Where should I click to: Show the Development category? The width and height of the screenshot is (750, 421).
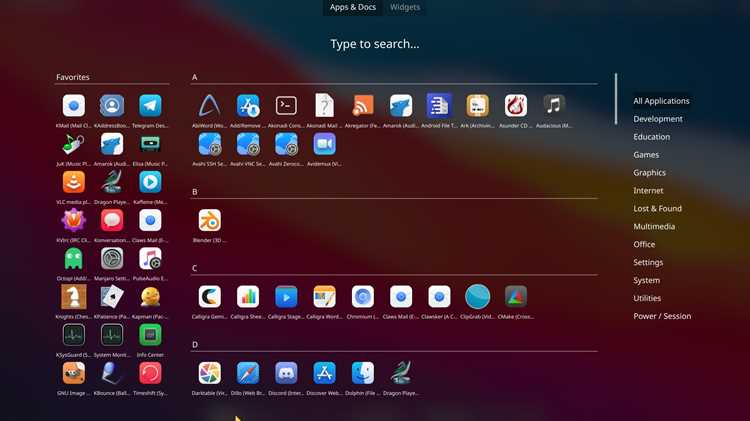click(x=658, y=119)
